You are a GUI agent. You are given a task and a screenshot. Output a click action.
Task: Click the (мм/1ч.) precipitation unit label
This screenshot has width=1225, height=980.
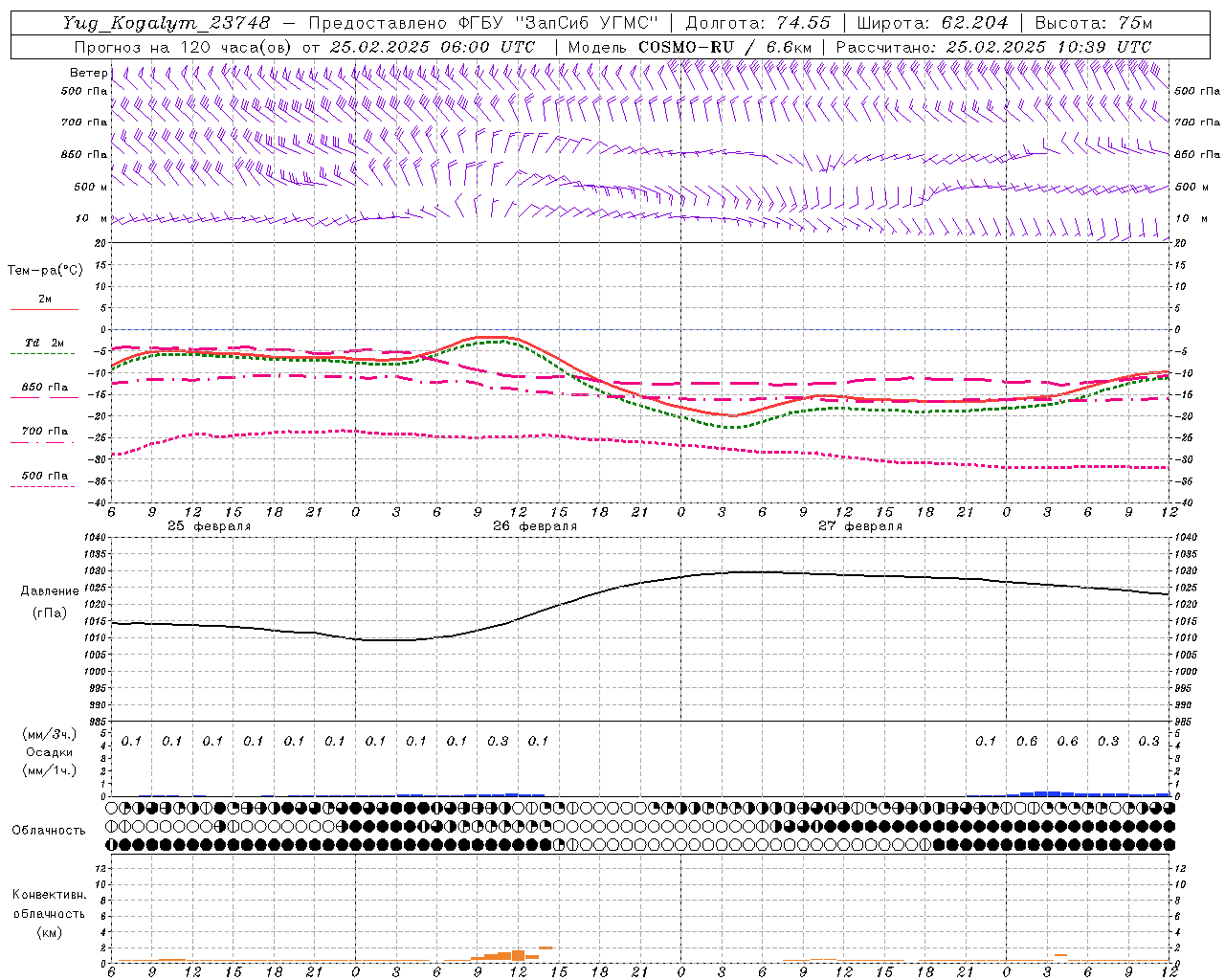50,770
